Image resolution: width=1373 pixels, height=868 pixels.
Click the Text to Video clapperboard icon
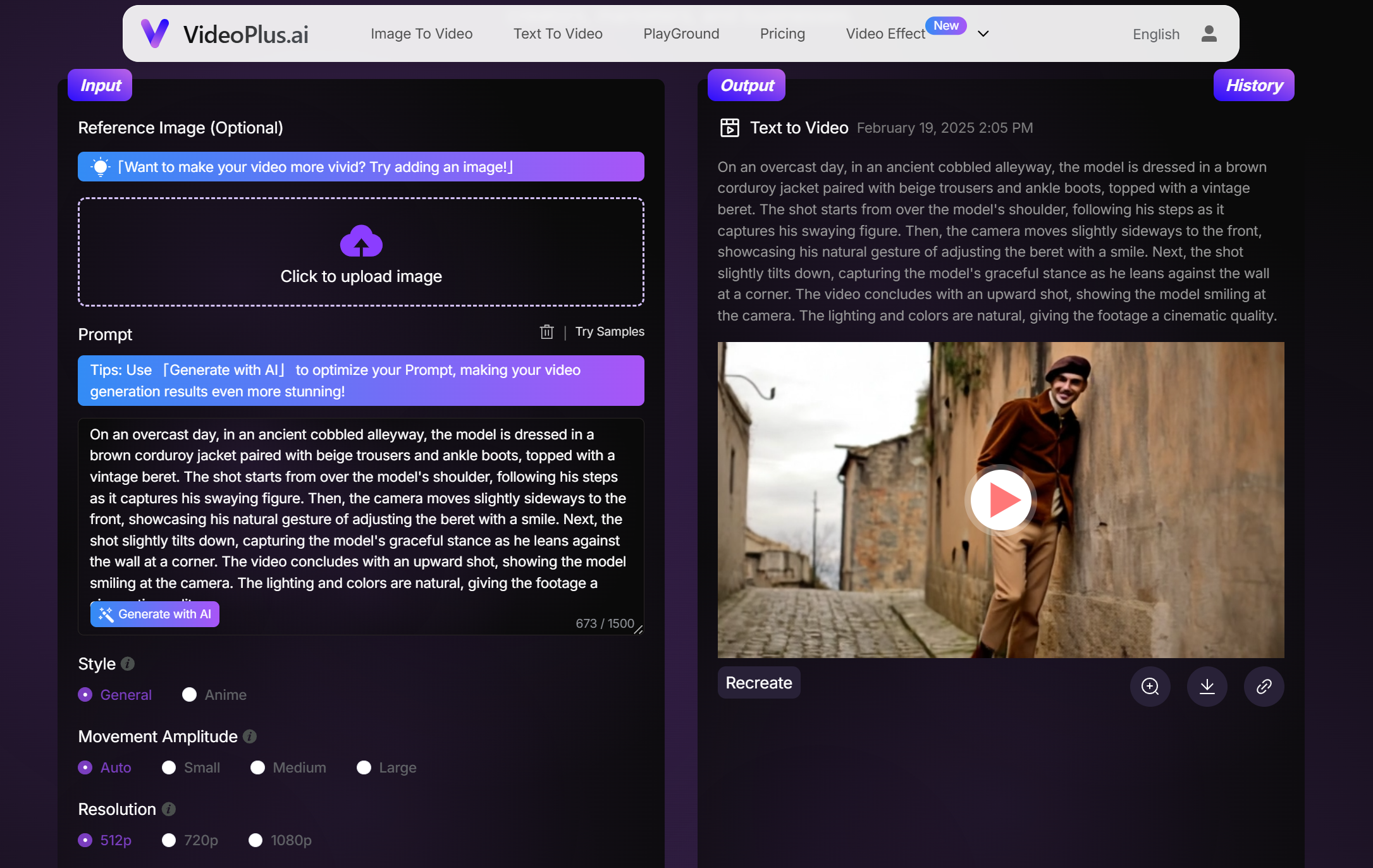click(x=730, y=127)
